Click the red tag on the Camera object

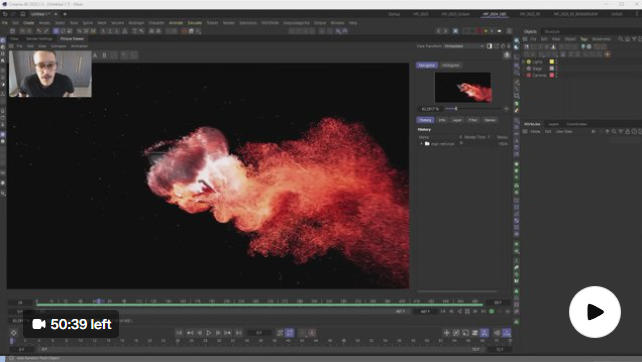(552, 75)
